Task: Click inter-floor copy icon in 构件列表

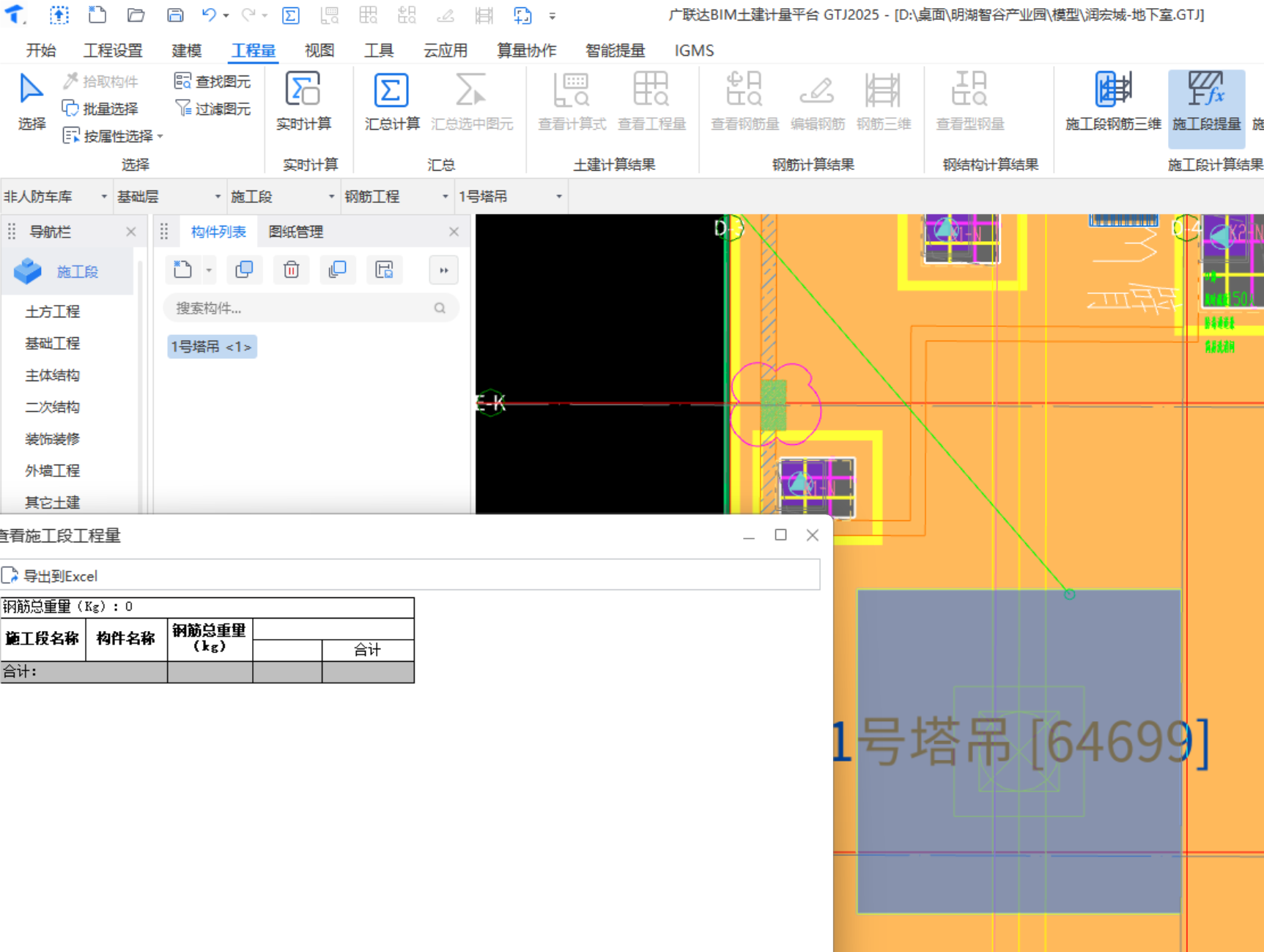Action: [x=337, y=270]
